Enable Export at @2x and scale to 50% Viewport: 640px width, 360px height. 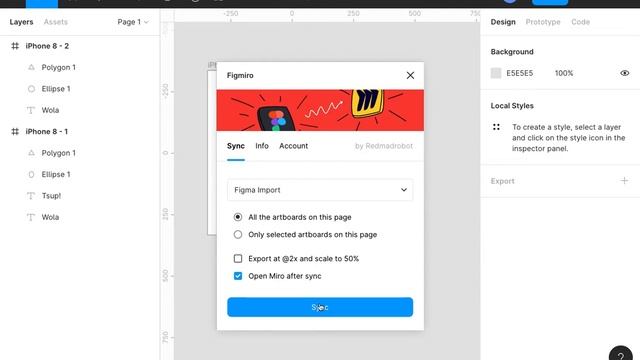238,258
